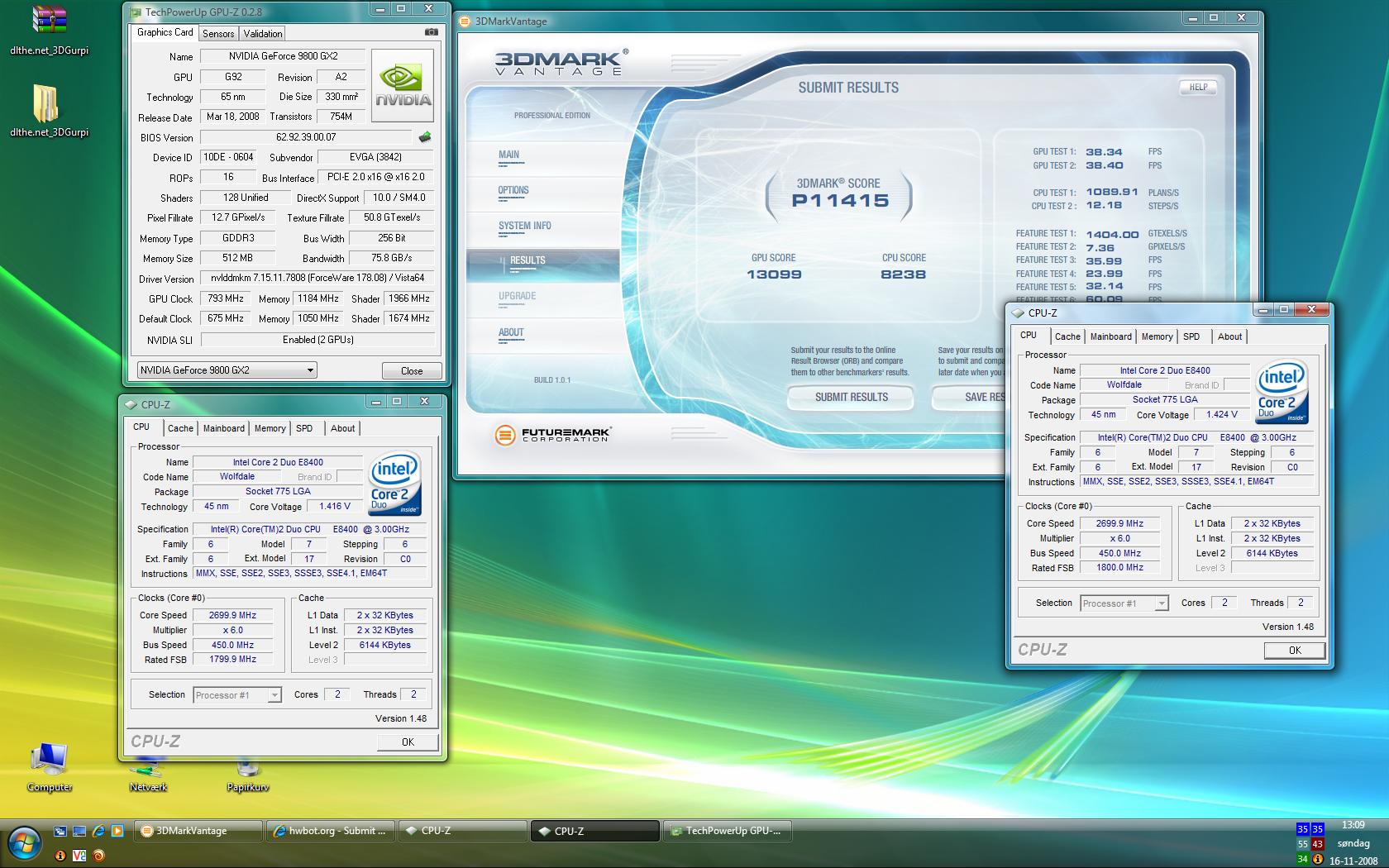Open the GPU selection dropdown in GPU-Z
This screenshot has height=868, width=1389.
coord(227,370)
